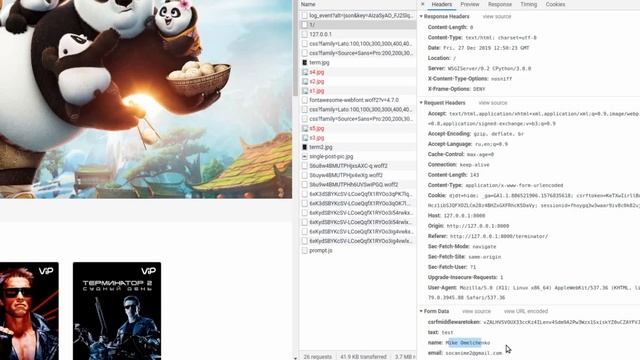Select the Date response header line
The width and height of the screenshot is (640, 360).
[478, 48]
